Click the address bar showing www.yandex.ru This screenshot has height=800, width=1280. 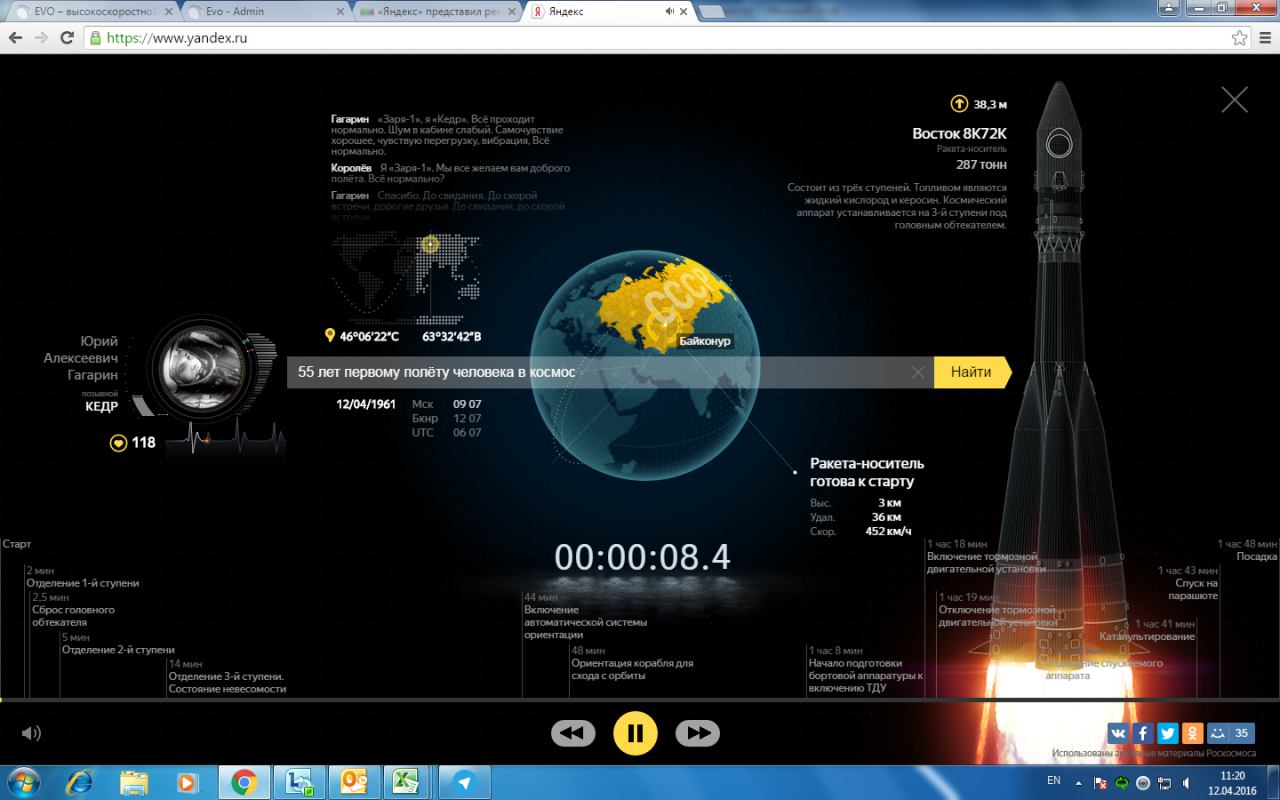click(x=660, y=38)
